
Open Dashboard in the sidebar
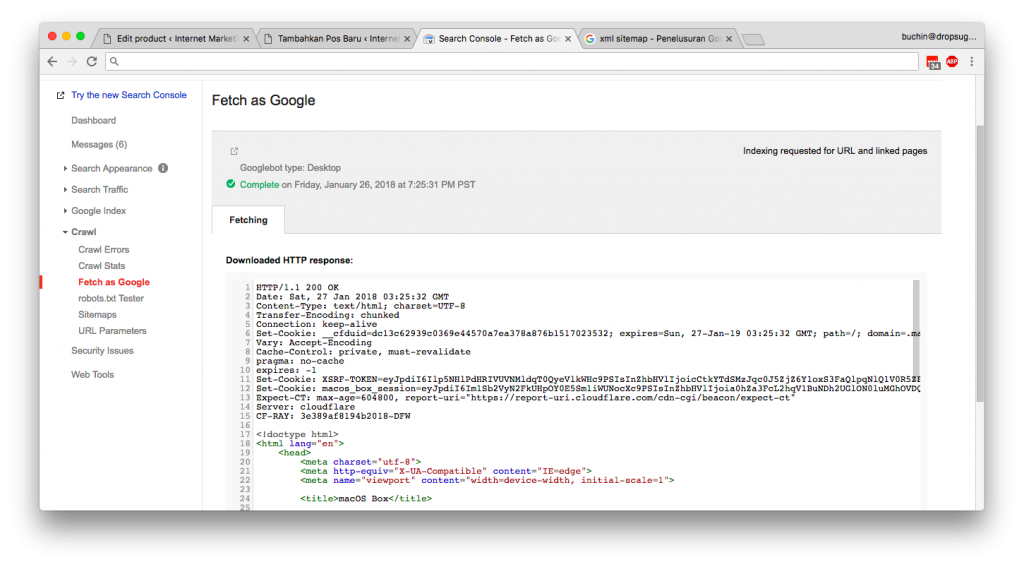93,120
